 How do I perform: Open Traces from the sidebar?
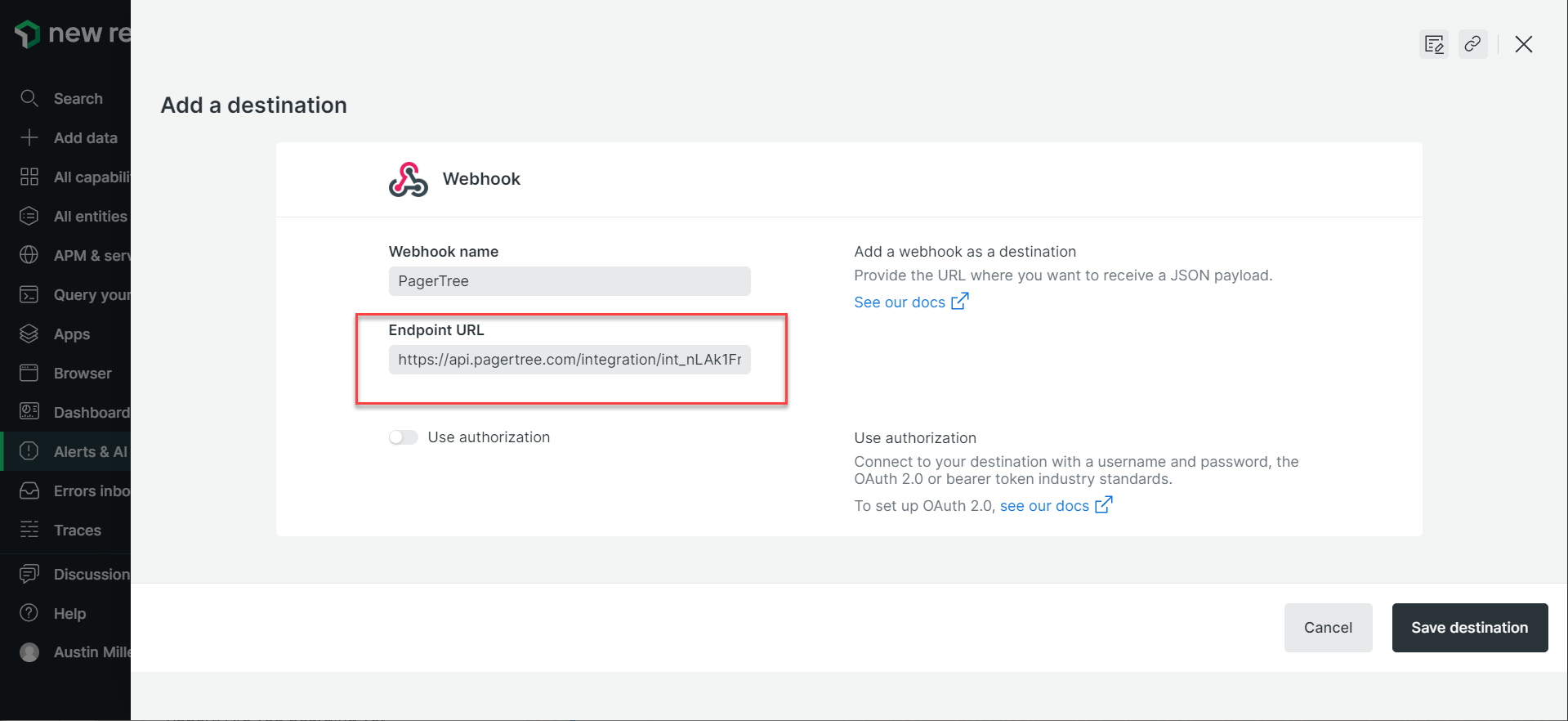click(77, 530)
